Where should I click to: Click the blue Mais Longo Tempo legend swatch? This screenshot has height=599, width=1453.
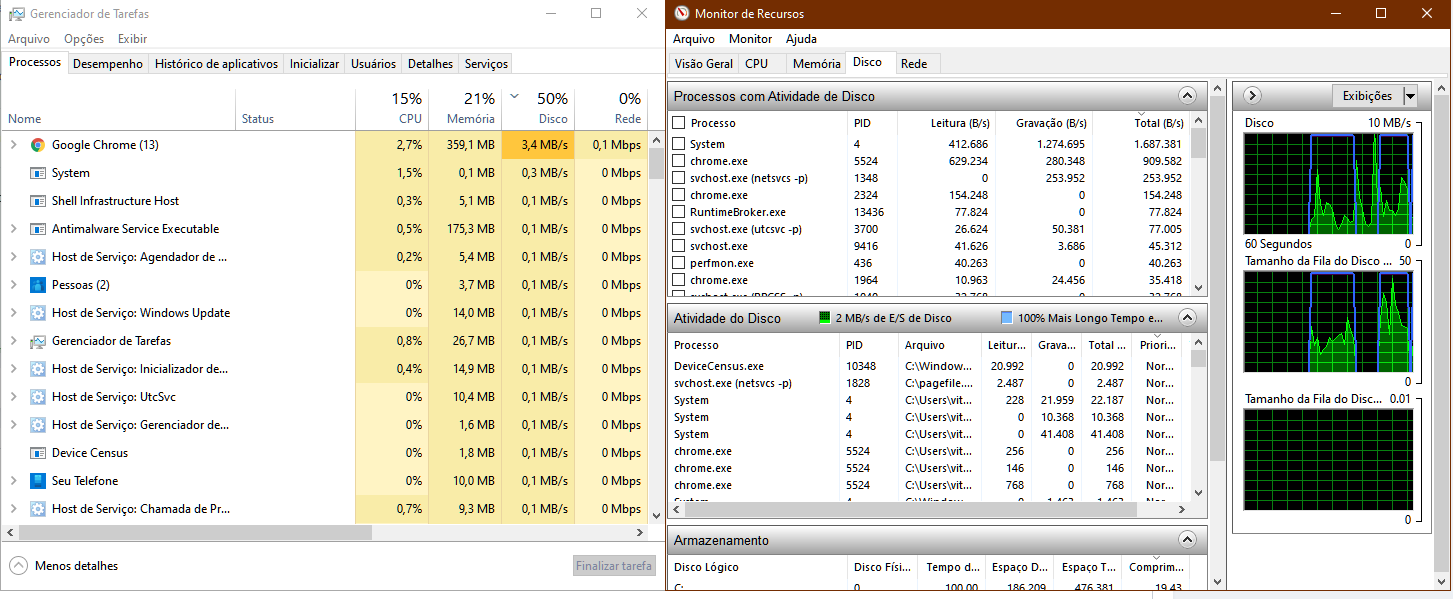(1007, 318)
